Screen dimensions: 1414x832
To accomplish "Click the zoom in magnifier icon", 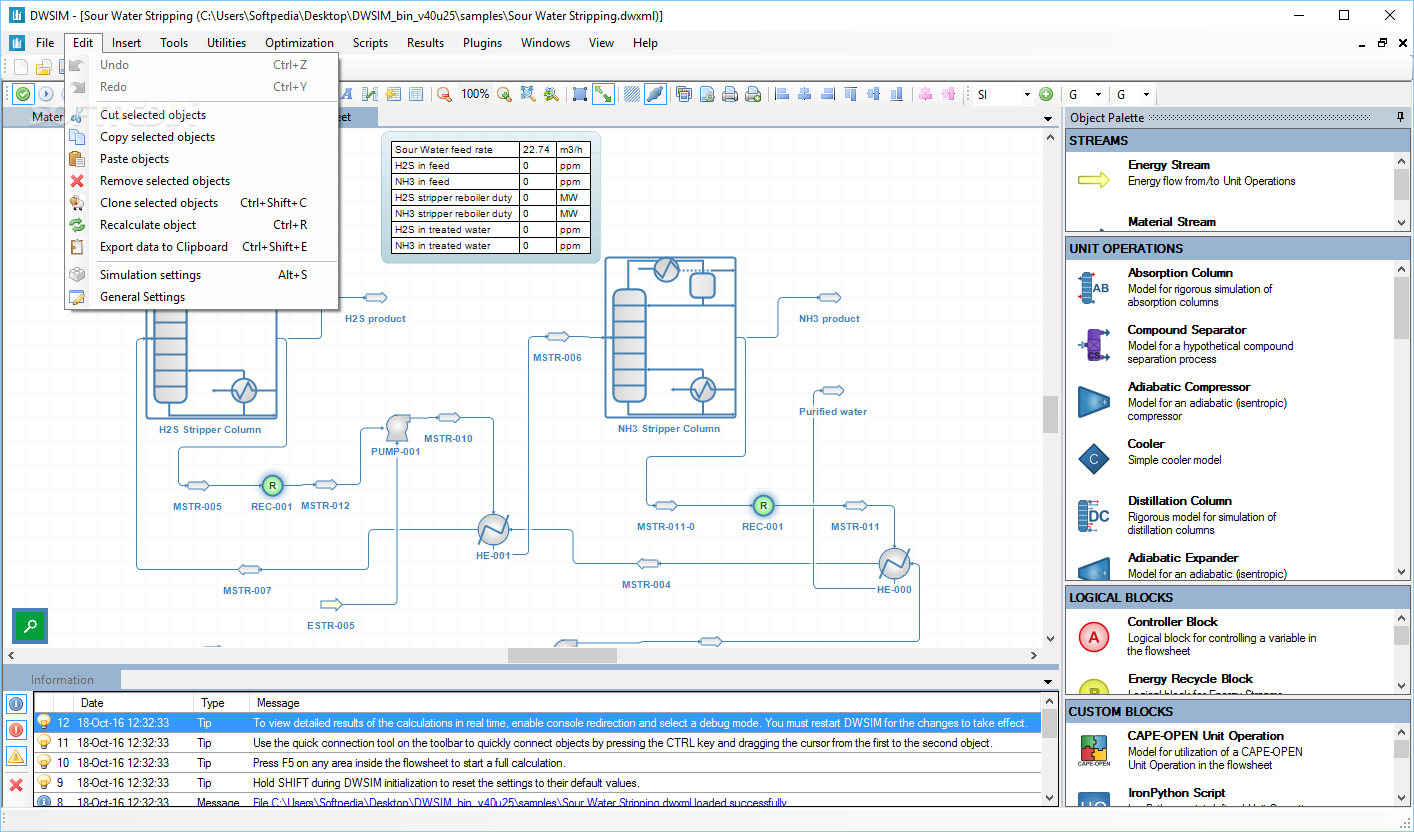I will [505, 94].
